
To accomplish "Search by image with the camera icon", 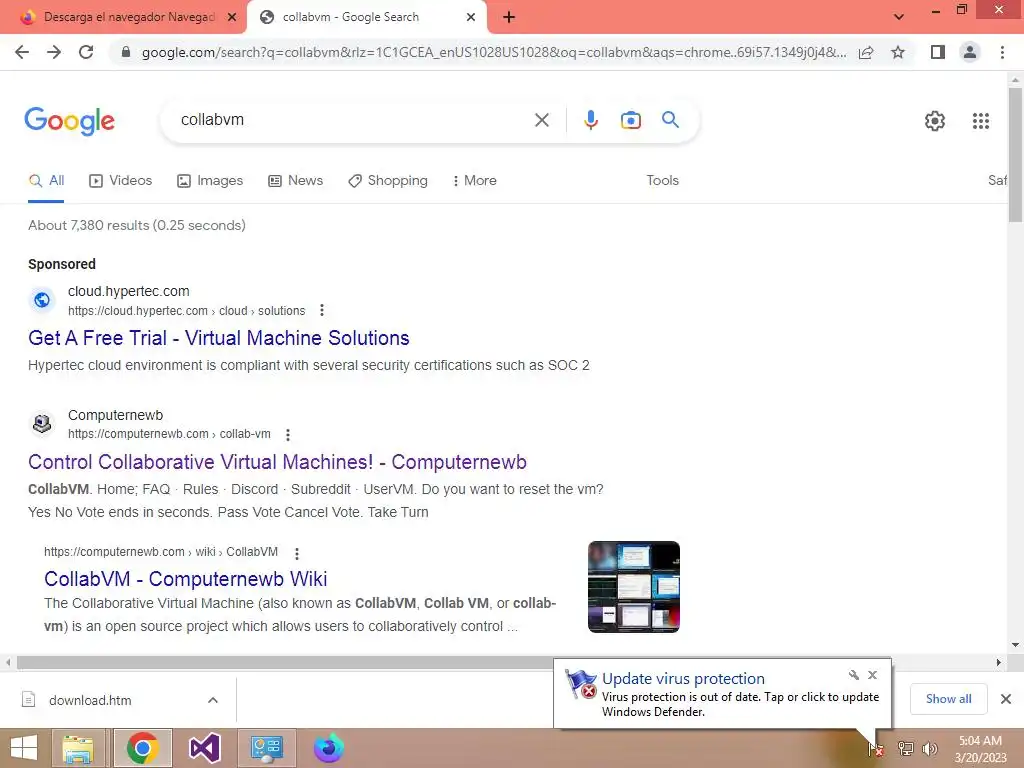I will tap(630, 120).
